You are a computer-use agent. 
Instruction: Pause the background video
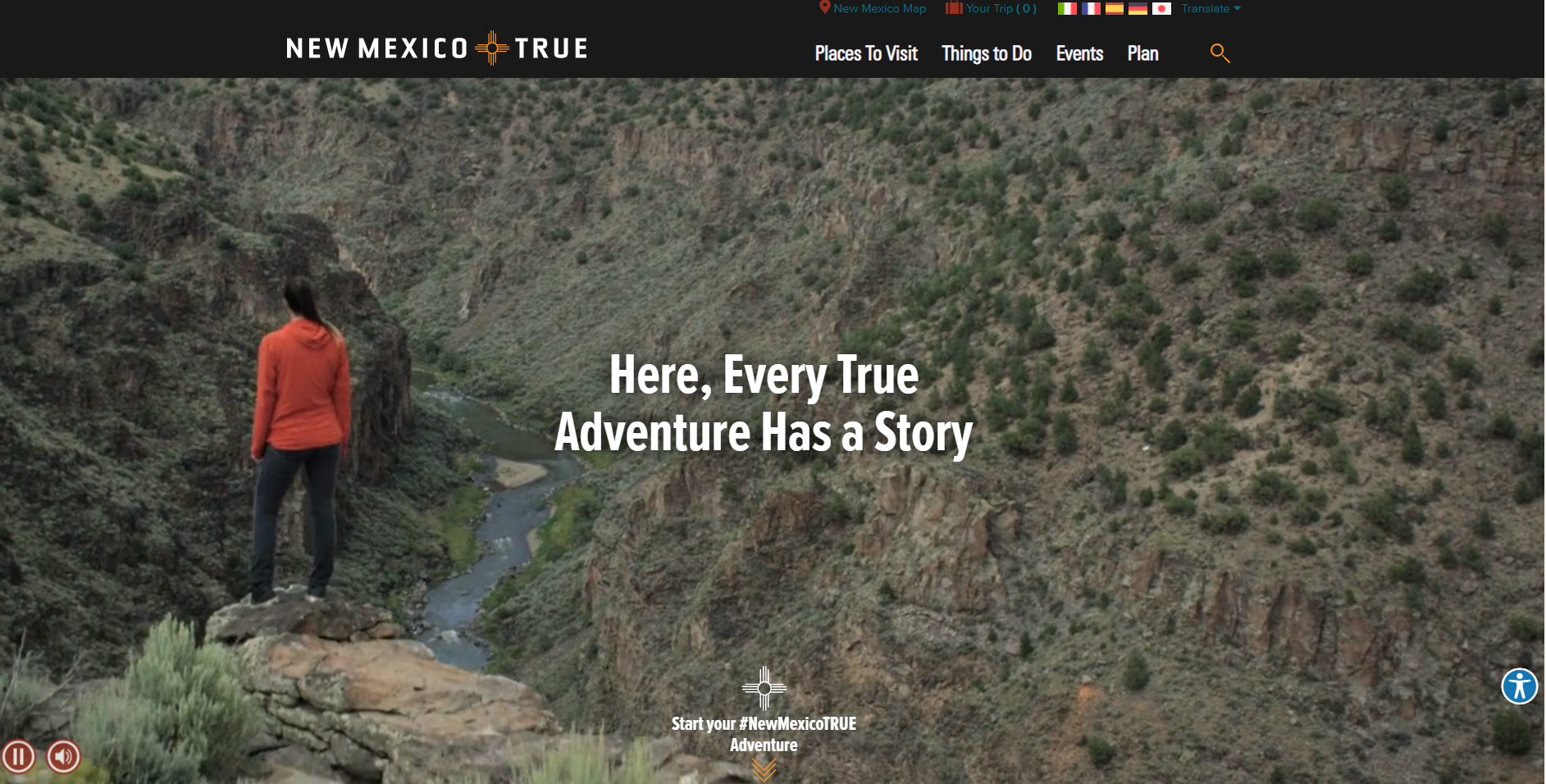point(18,756)
